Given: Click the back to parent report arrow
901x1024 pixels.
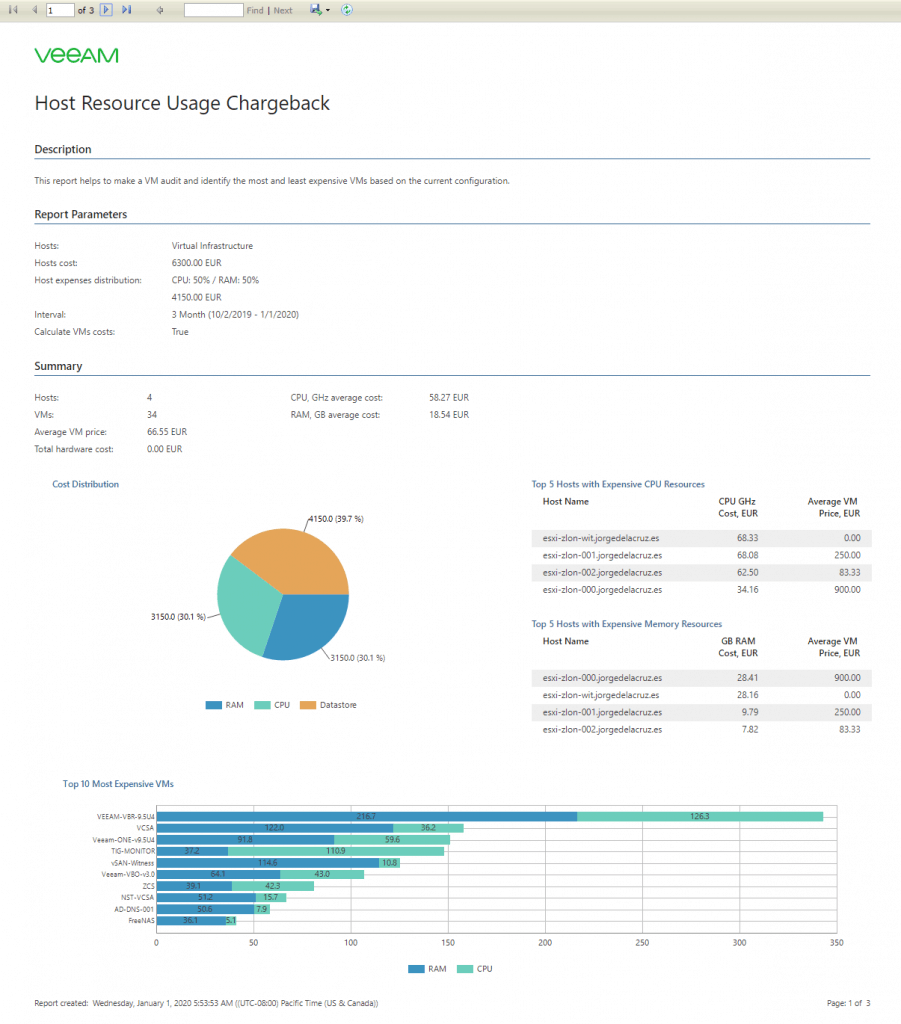Looking at the screenshot, I should click(160, 10).
